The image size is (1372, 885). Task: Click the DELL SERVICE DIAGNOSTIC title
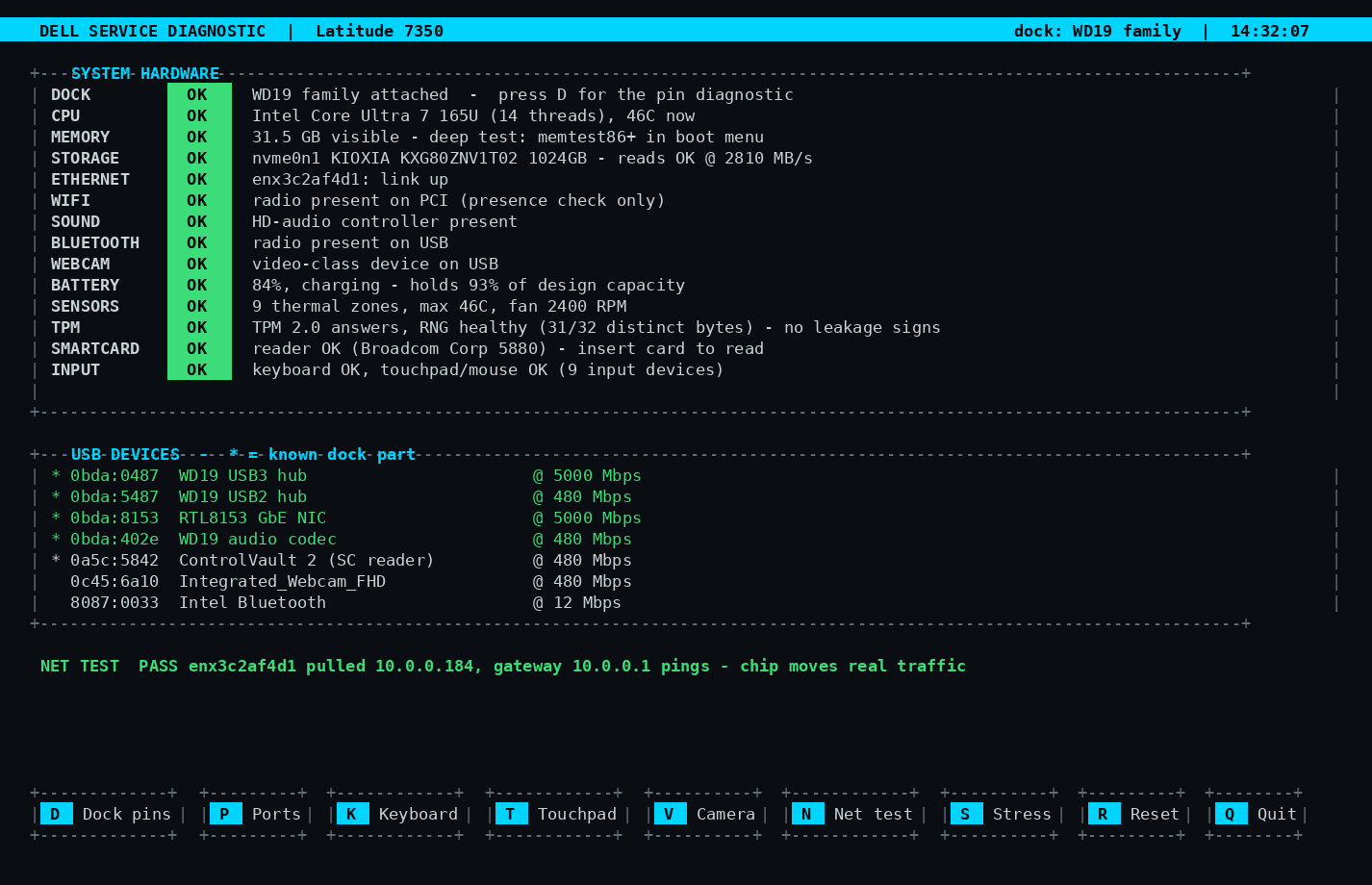pos(152,31)
